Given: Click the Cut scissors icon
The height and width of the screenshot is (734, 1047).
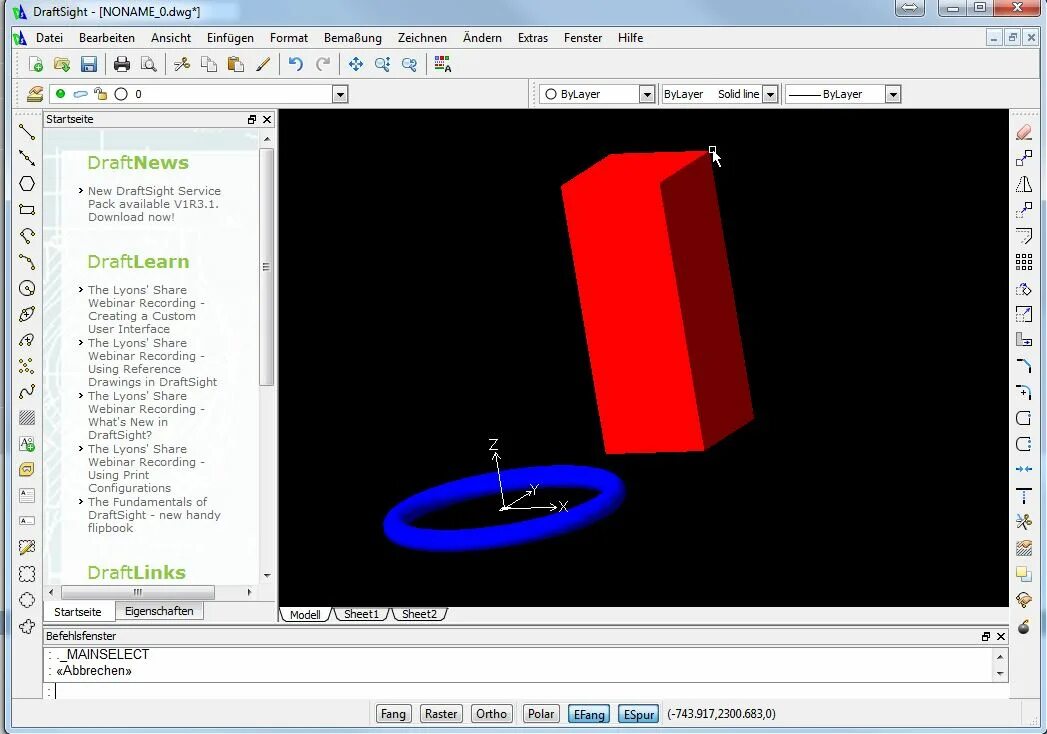Looking at the screenshot, I should (x=182, y=64).
